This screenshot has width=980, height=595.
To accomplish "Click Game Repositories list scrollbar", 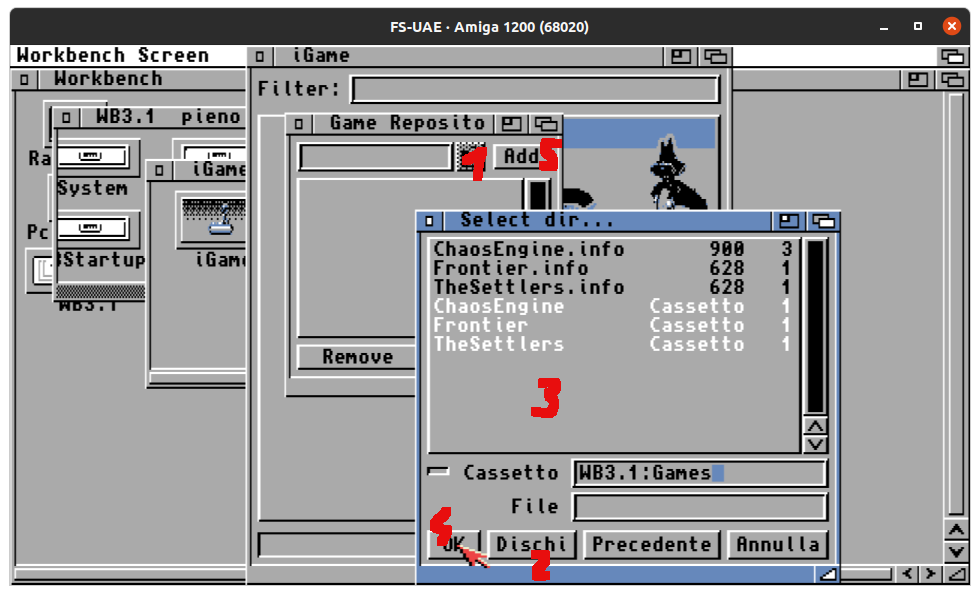I will click(x=536, y=194).
